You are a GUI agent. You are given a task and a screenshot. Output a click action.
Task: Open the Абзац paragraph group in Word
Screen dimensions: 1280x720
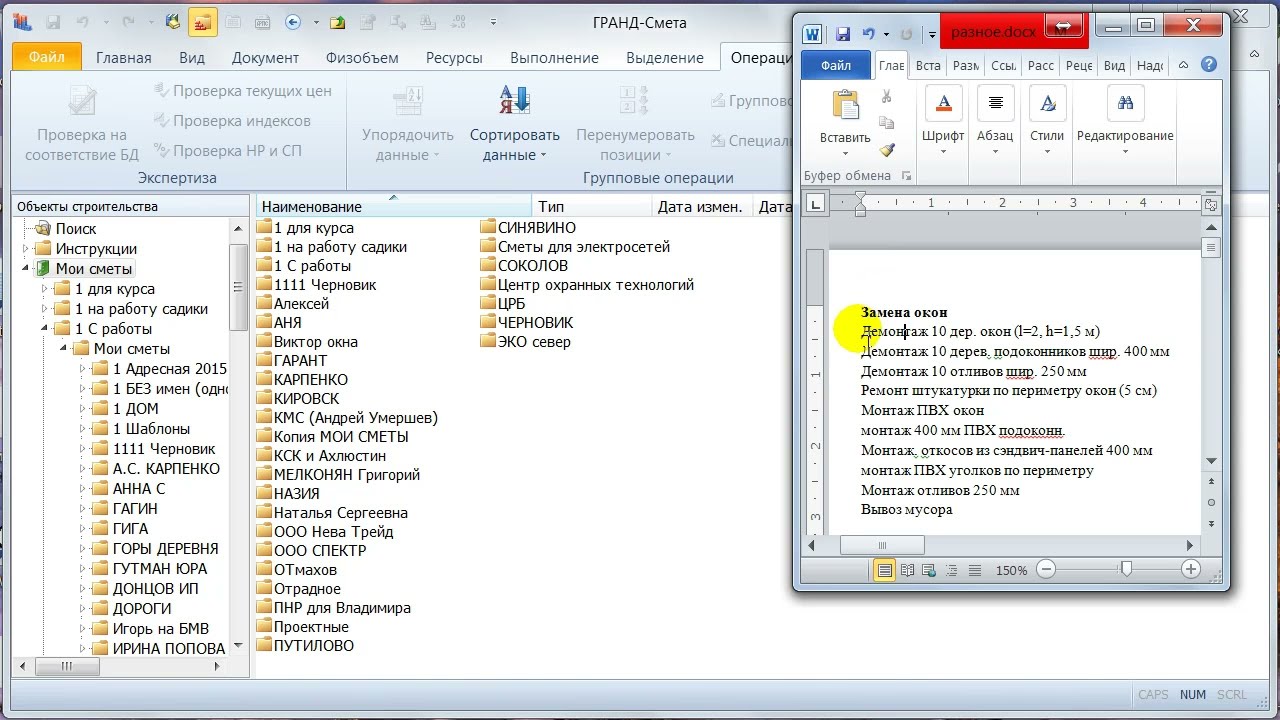click(x=995, y=120)
